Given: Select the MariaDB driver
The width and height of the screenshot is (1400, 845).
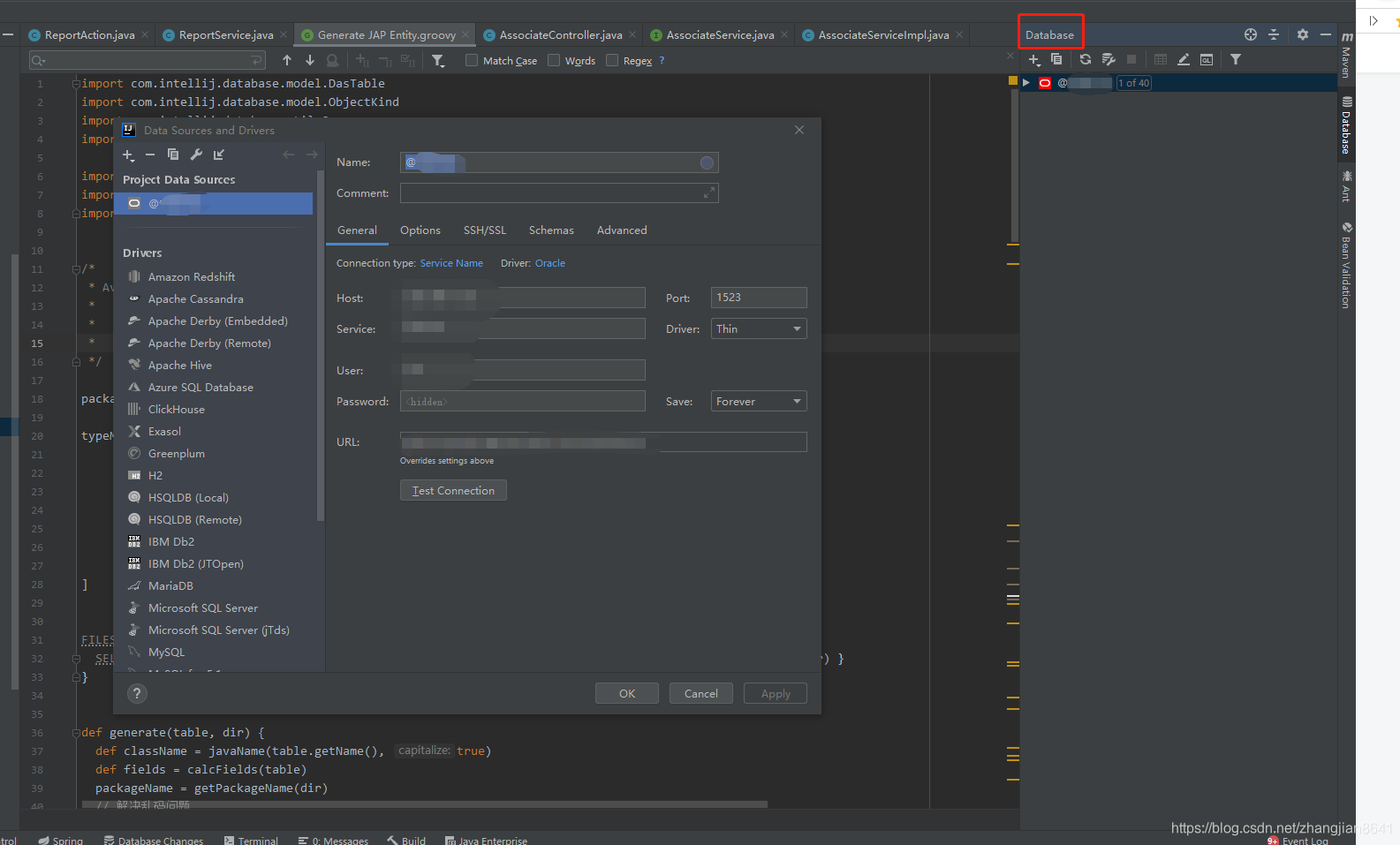Looking at the screenshot, I should pyautogui.click(x=170, y=586).
